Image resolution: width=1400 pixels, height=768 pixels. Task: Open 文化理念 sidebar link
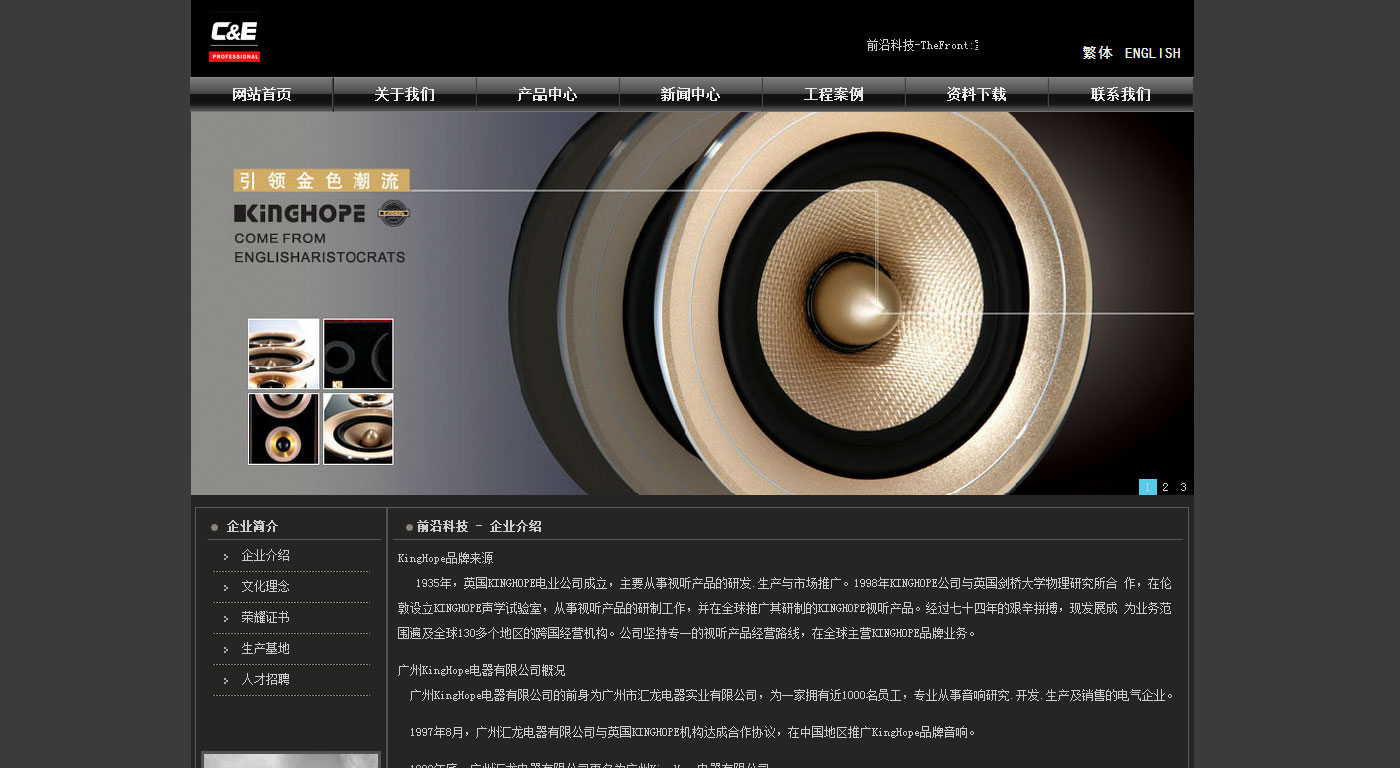point(265,587)
